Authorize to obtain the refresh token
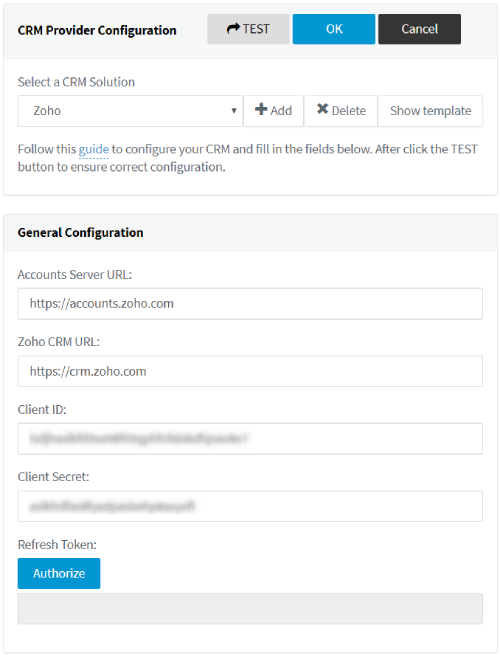The height and width of the screenshot is (656, 500). pos(59,574)
